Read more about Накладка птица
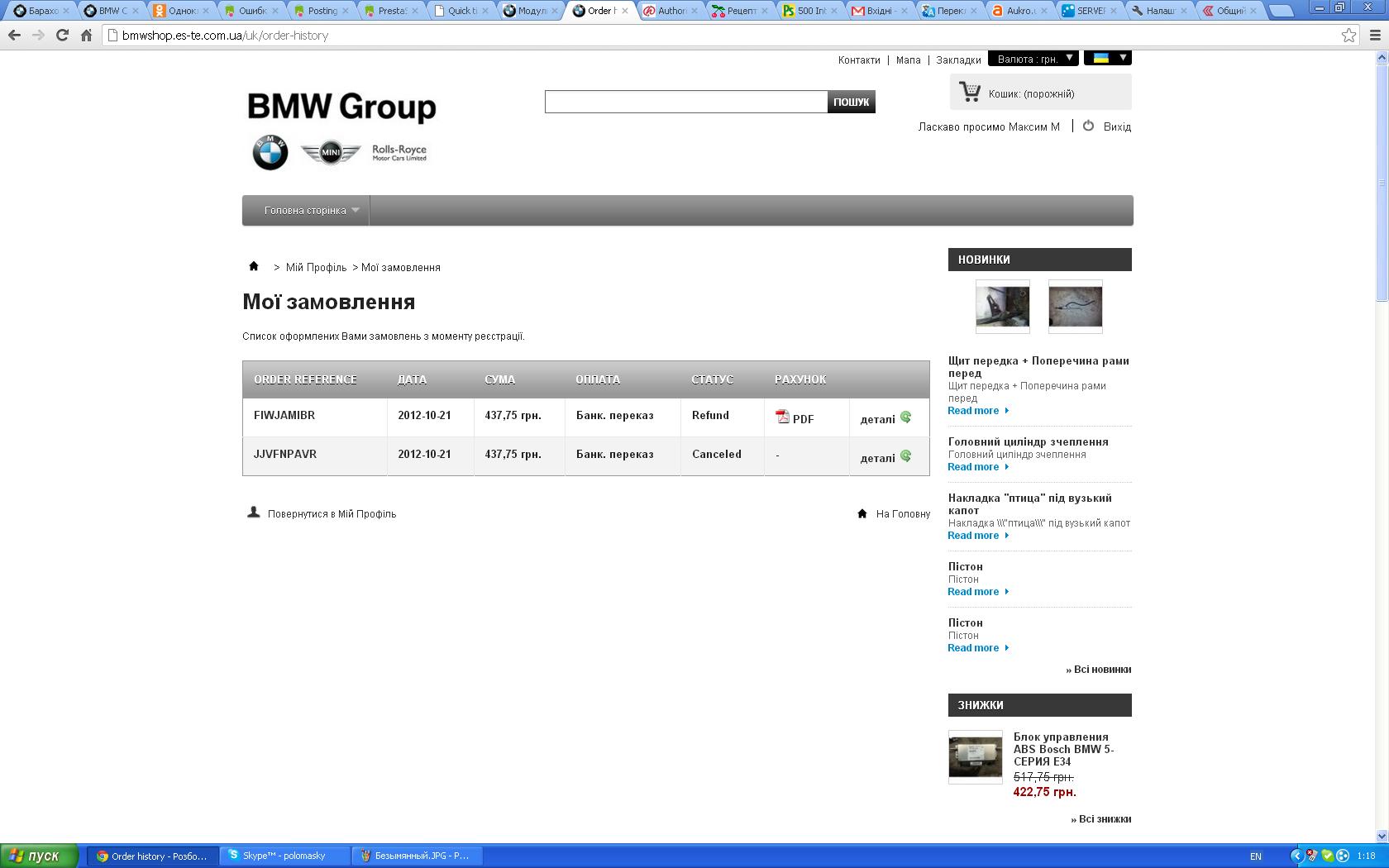 pos(978,536)
